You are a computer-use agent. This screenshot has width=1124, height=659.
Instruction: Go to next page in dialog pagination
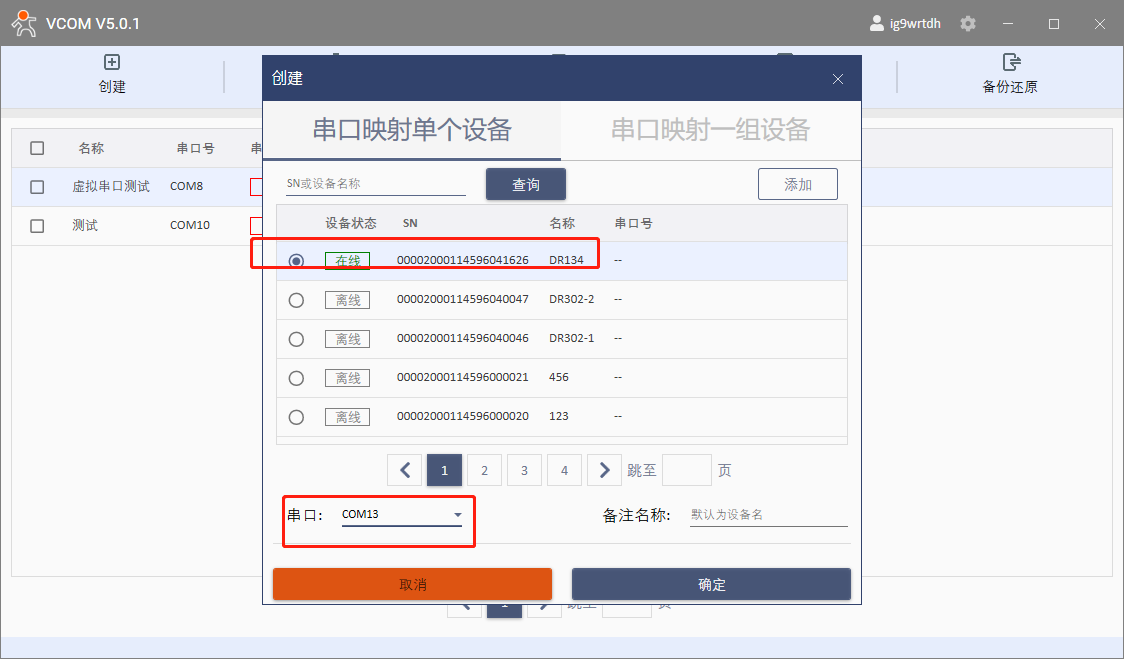coord(604,470)
